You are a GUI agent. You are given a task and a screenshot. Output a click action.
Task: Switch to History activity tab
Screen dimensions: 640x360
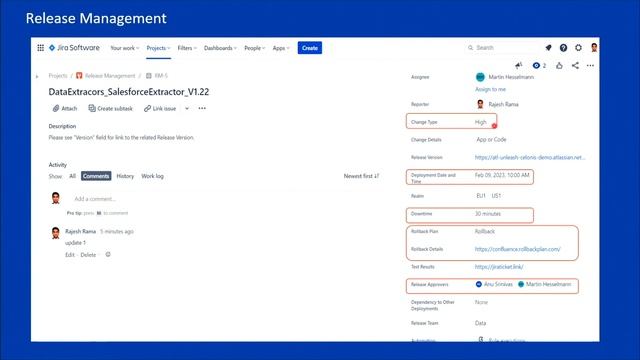(125, 176)
